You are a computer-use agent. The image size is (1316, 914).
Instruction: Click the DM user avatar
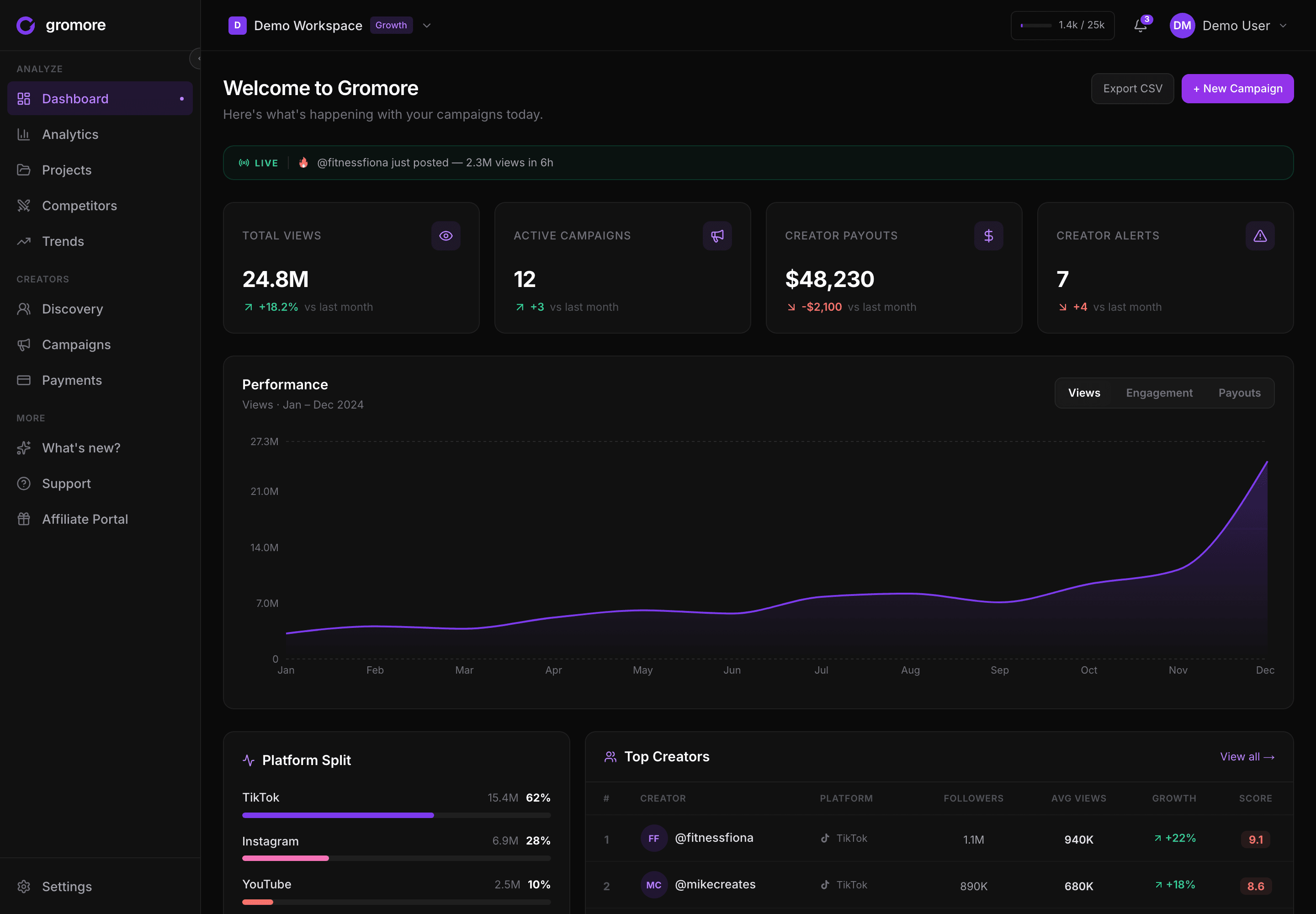click(x=1182, y=25)
